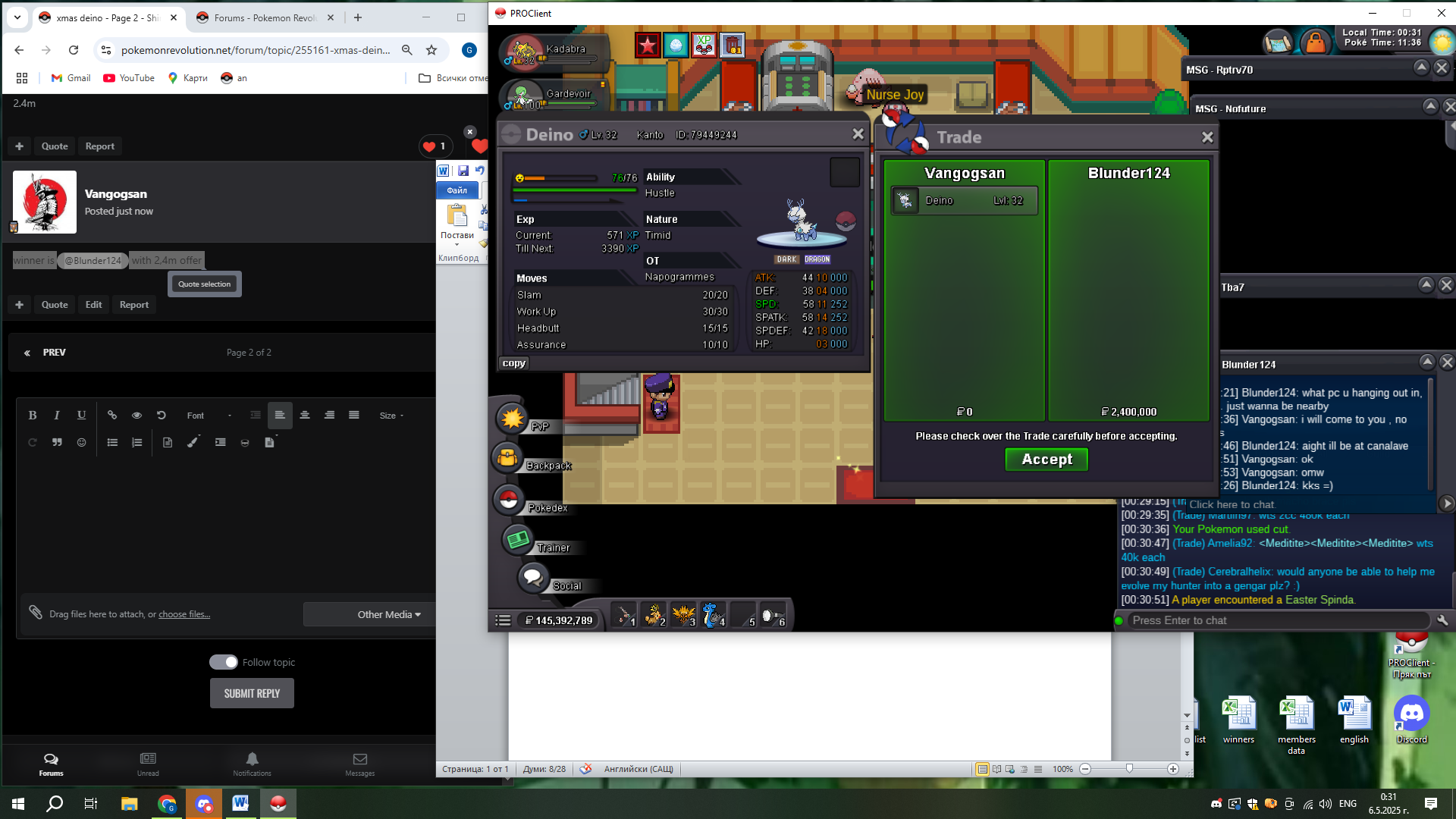
Task: Click Submit Reply on the forum
Action: coord(252,693)
